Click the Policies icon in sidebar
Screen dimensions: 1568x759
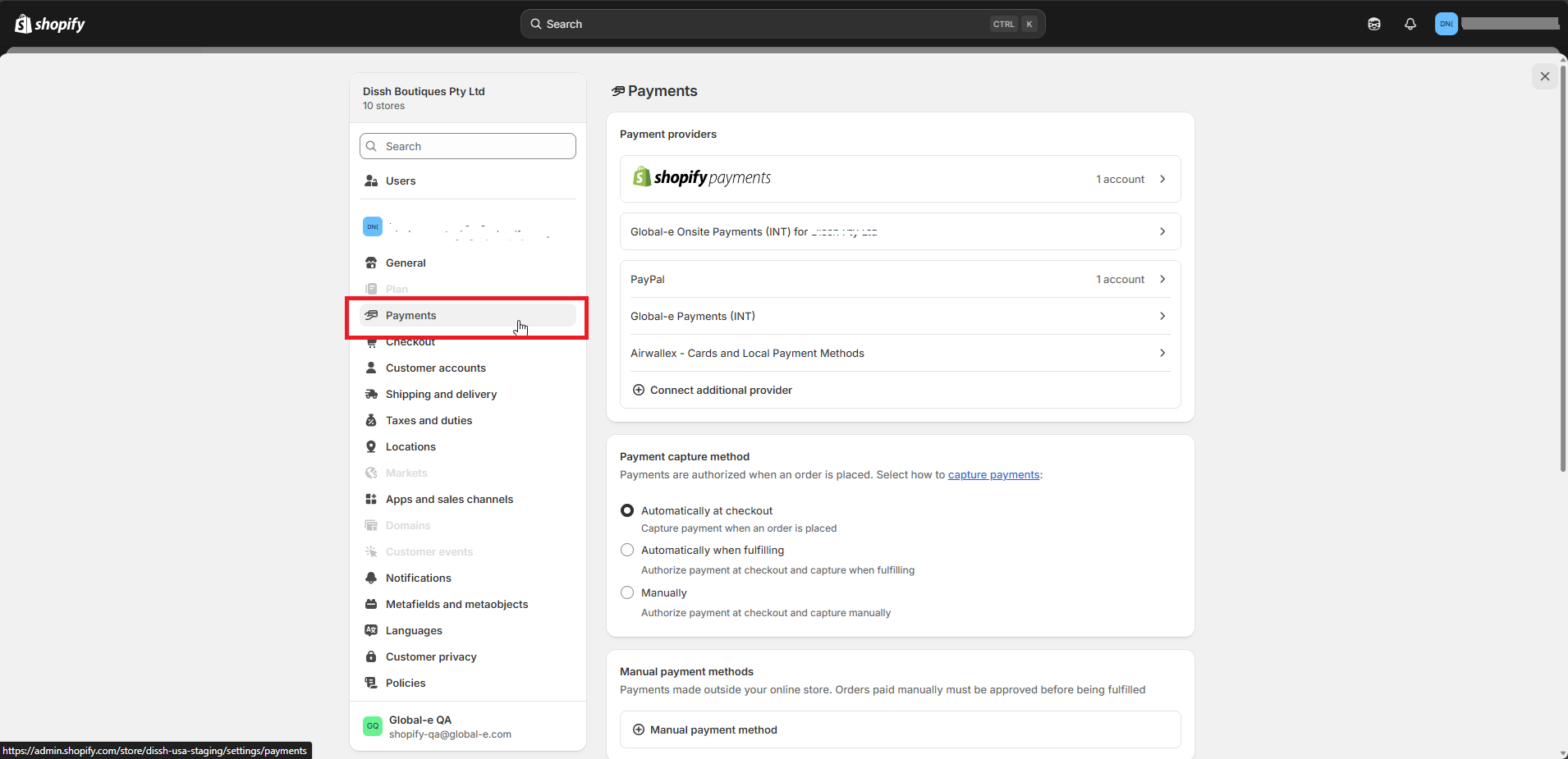pyautogui.click(x=371, y=683)
